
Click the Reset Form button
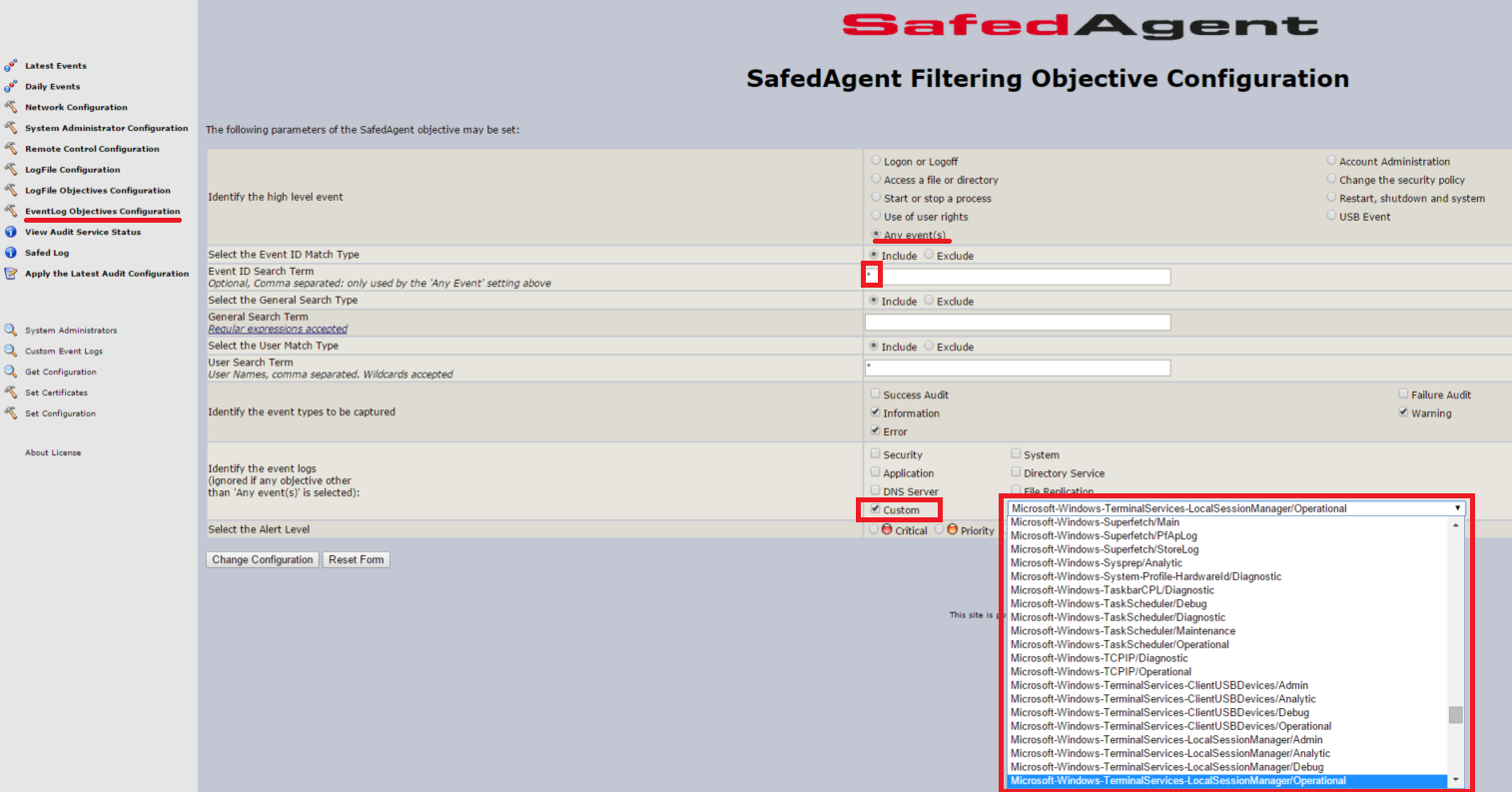click(356, 560)
